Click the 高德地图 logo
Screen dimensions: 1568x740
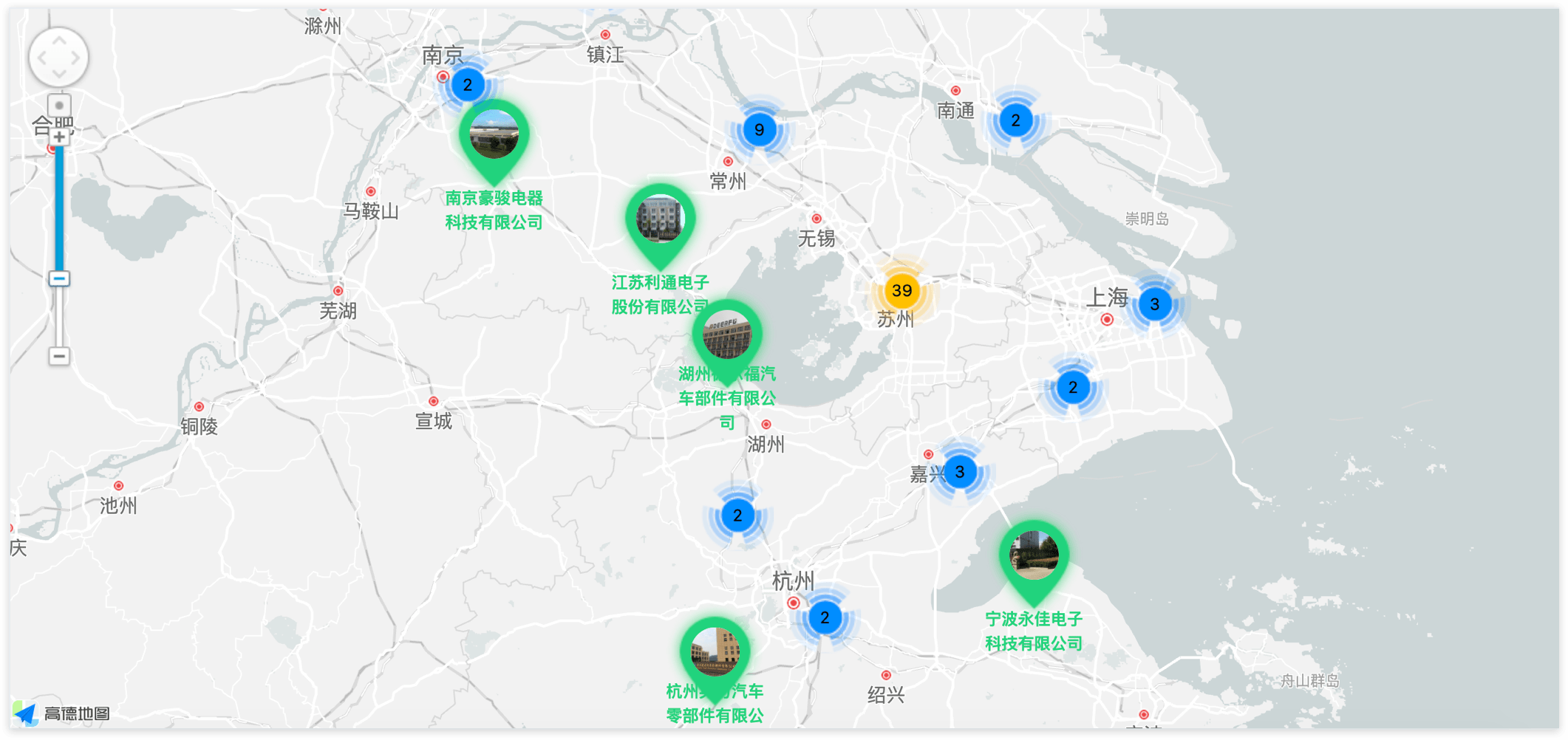pos(63,713)
